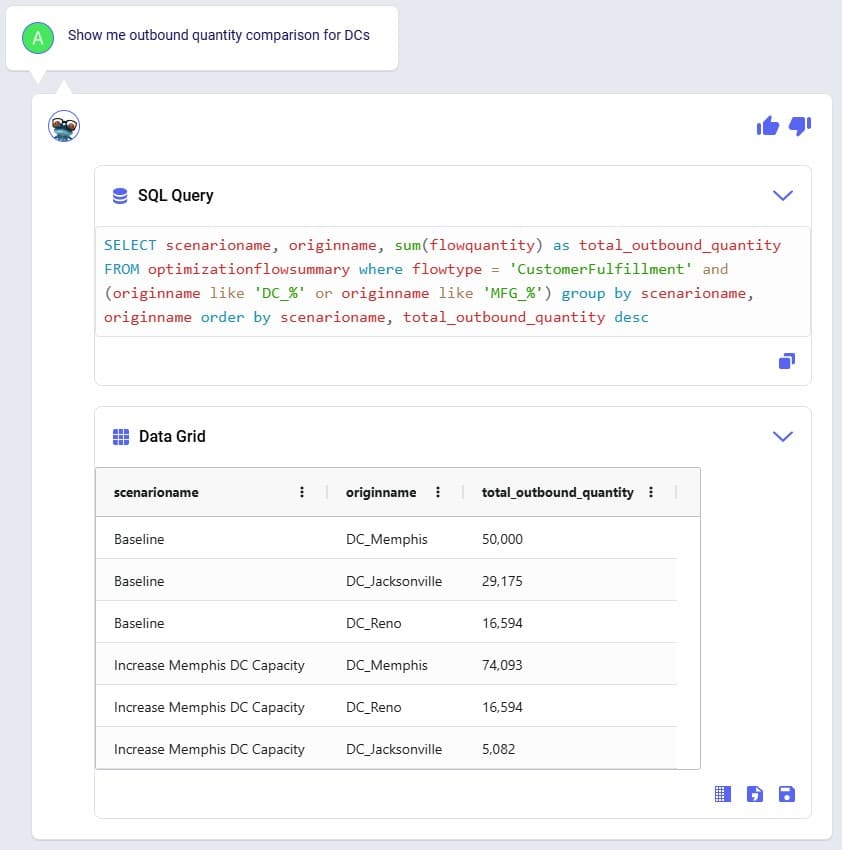Click DC_Jacksonville in the 5,082 row
The height and width of the screenshot is (850, 842).
[394, 749]
